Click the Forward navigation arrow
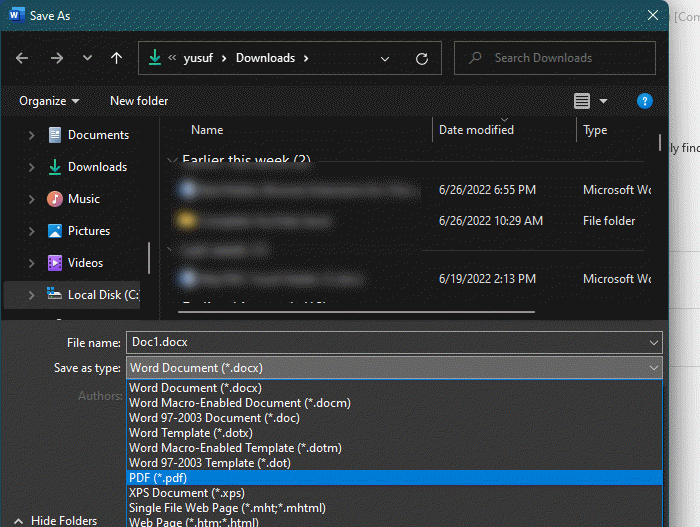Viewport: 700px width, 527px height. click(x=57, y=58)
